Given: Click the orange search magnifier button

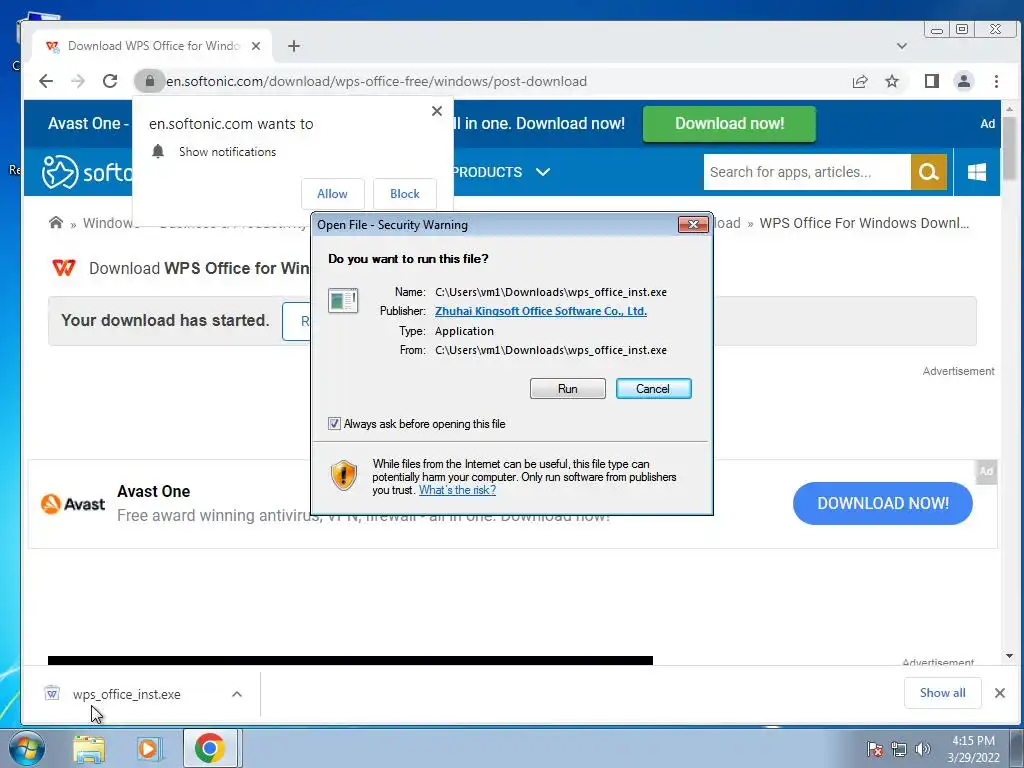Looking at the screenshot, I should pyautogui.click(x=928, y=172).
